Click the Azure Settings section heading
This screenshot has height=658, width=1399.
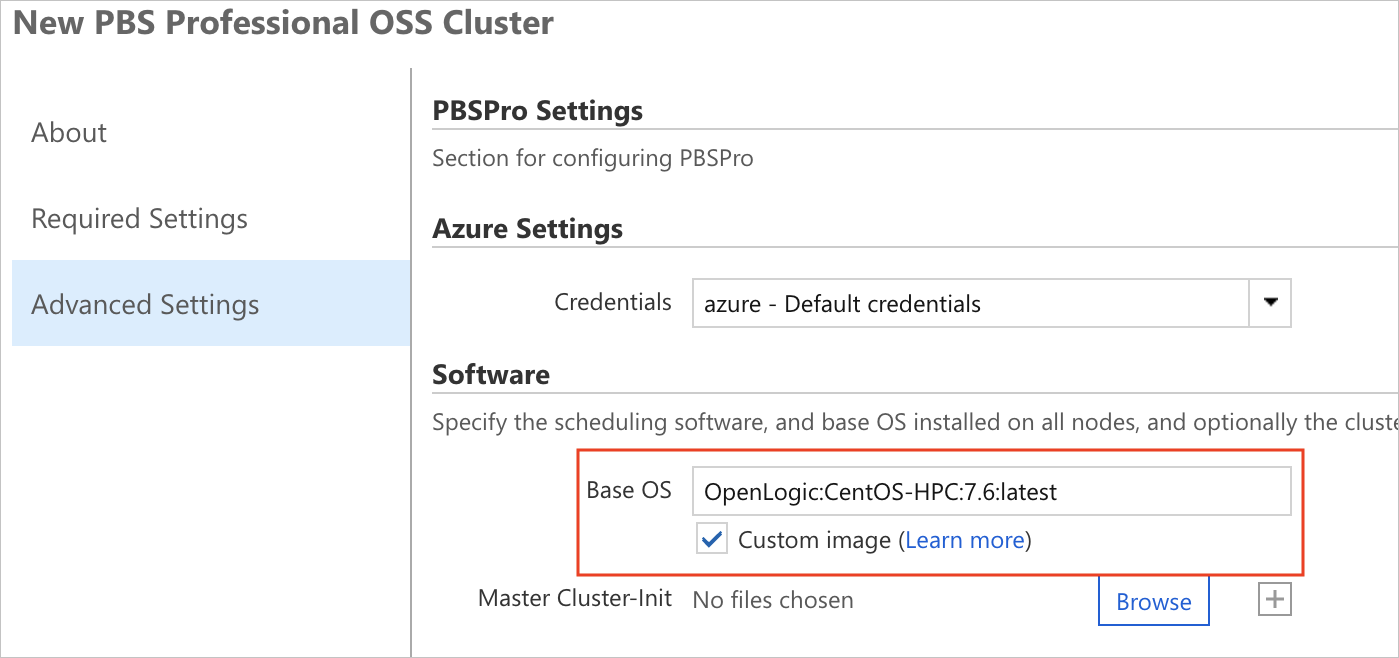pyautogui.click(x=527, y=229)
